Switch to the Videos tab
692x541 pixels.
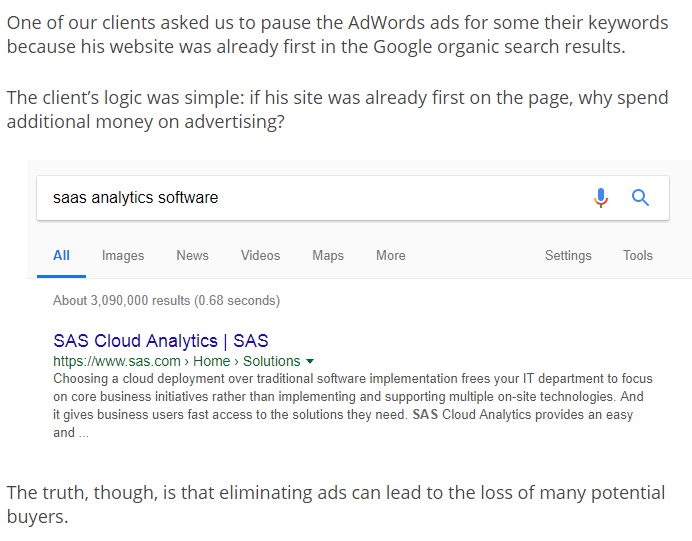260,255
